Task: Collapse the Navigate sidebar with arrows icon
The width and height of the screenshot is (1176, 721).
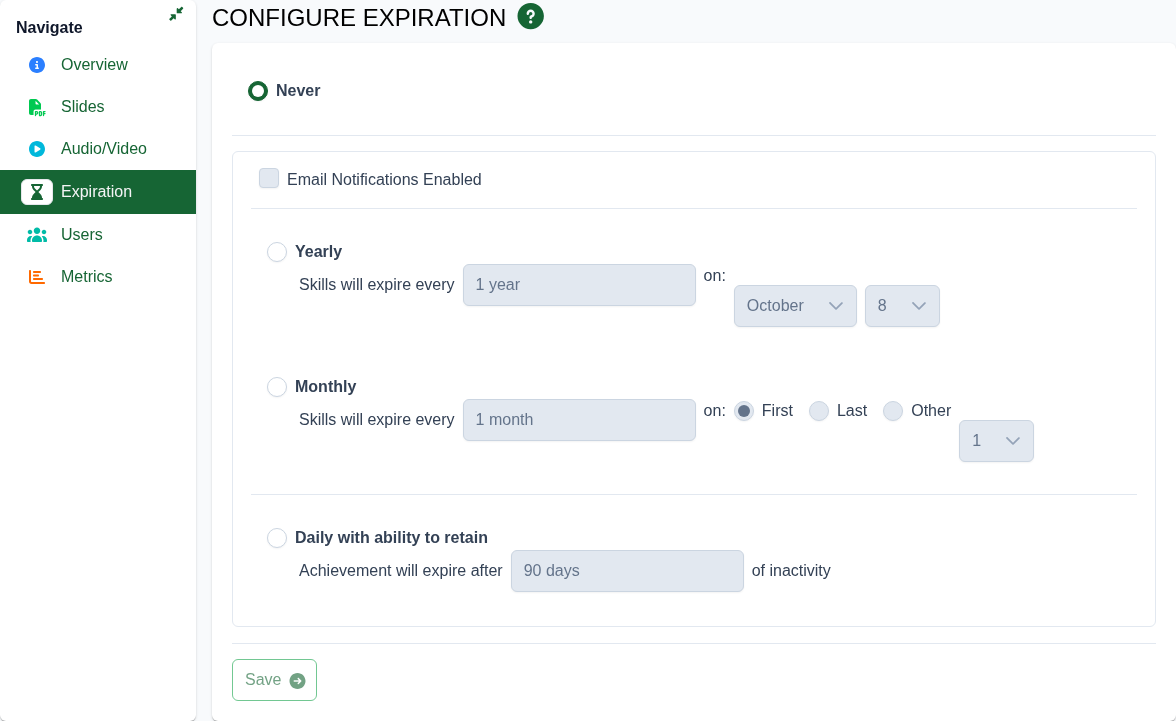Action: coord(176,14)
